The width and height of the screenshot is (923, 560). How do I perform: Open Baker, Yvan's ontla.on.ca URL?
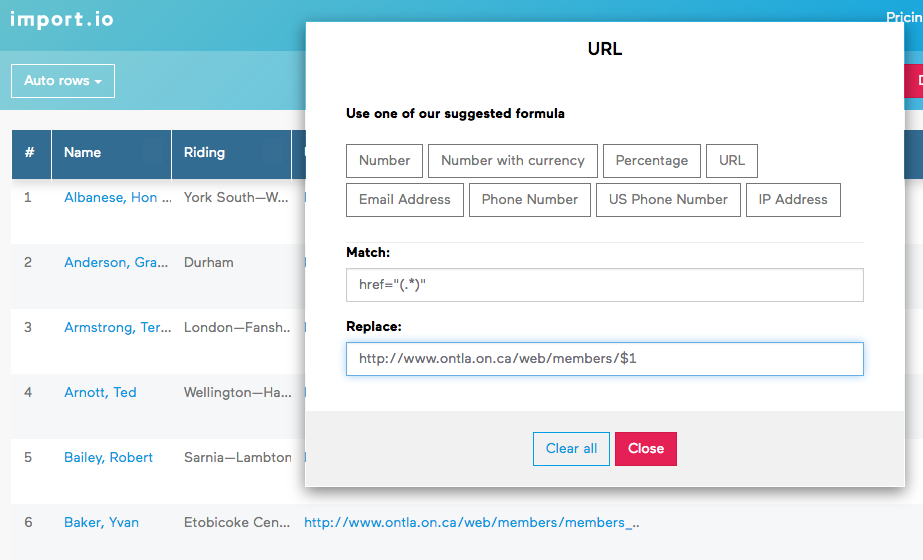[x=471, y=523]
